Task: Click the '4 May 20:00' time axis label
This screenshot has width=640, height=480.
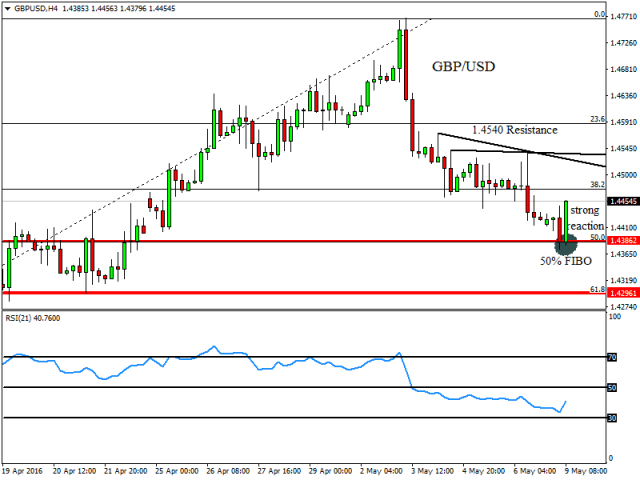Action: coord(484,471)
